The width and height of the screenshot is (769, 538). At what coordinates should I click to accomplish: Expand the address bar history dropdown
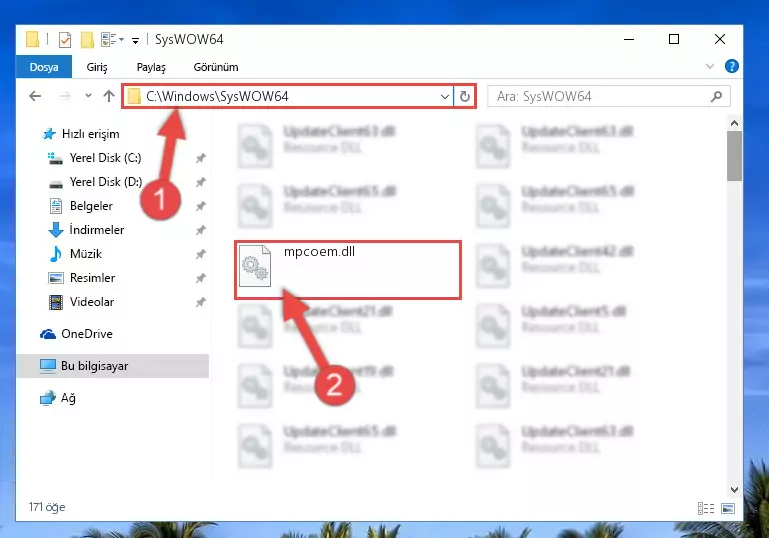[444, 97]
